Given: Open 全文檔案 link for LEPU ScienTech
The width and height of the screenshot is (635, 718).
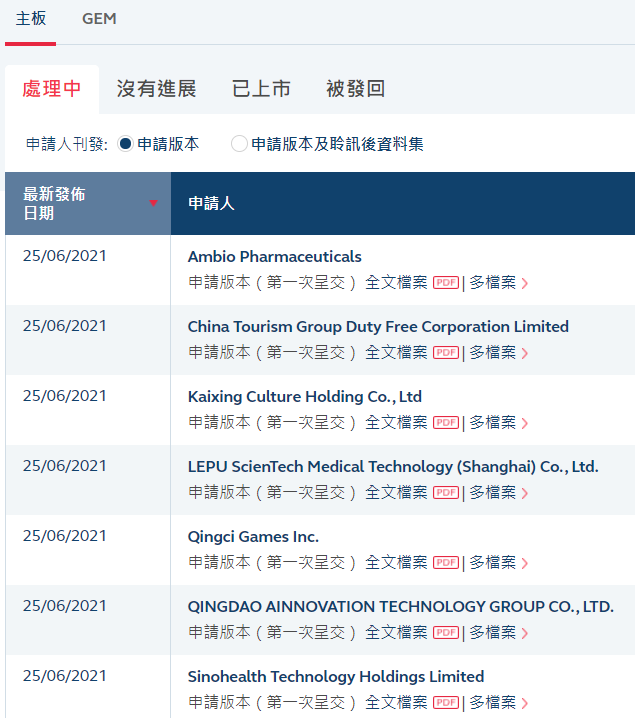Looking at the screenshot, I should point(396,493).
